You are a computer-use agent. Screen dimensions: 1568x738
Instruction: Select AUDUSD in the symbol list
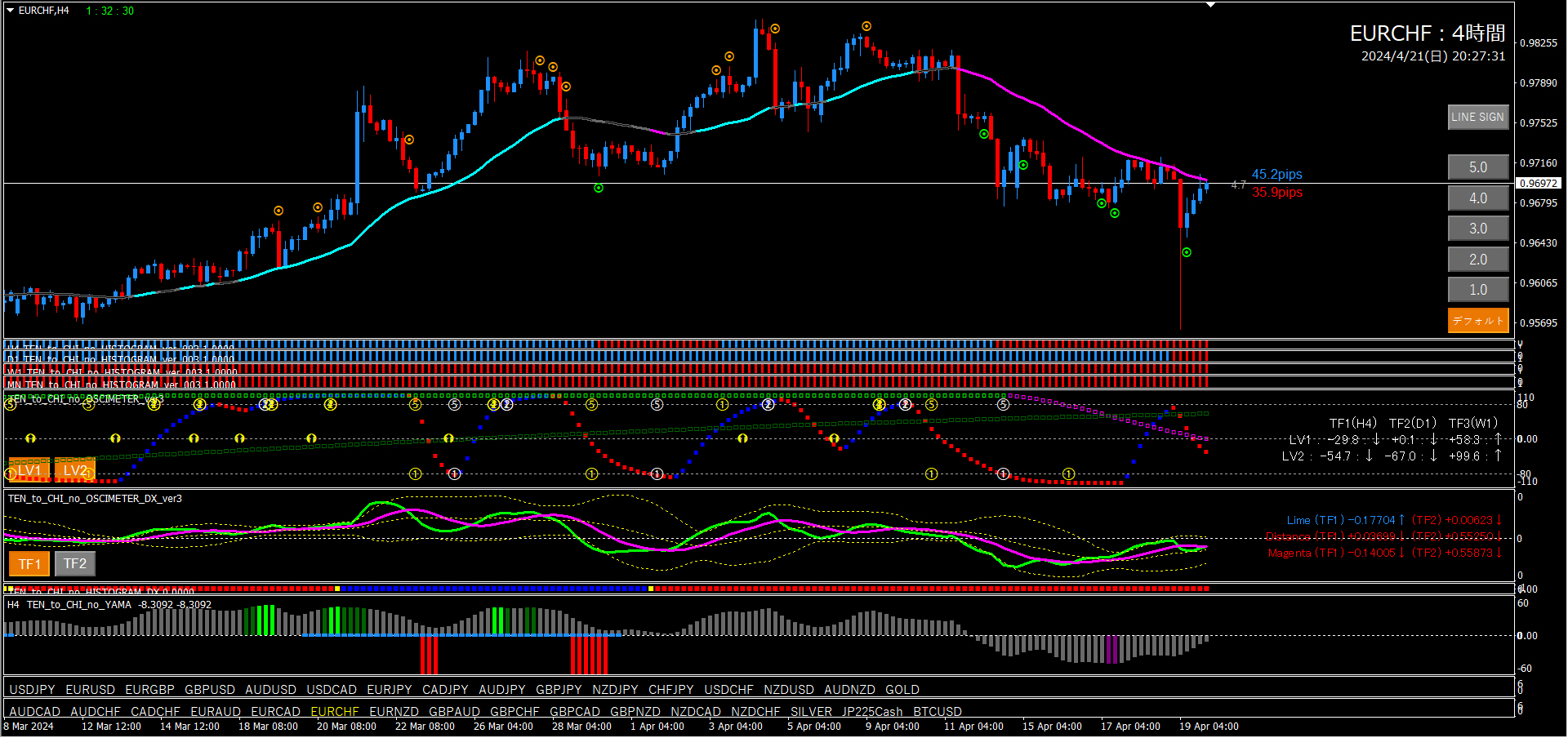coord(271,690)
